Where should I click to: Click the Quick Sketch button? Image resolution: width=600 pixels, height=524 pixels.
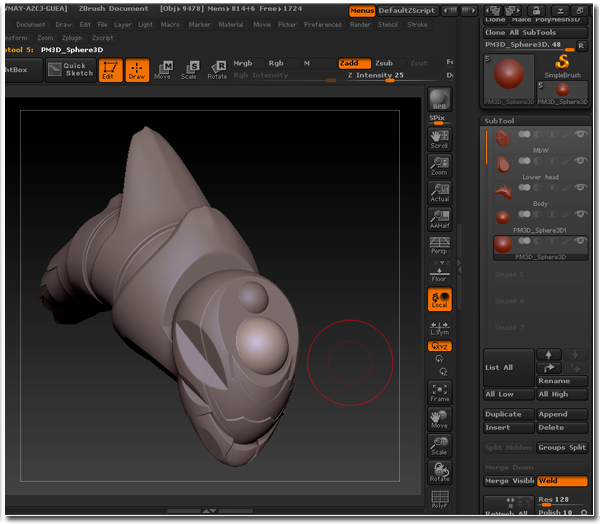click(71, 70)
